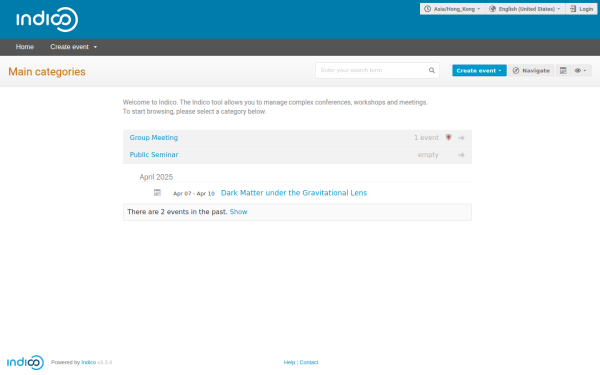Open Create event menu in dark navigation bar
Viewport: 600px width, 375px height.
73,47
